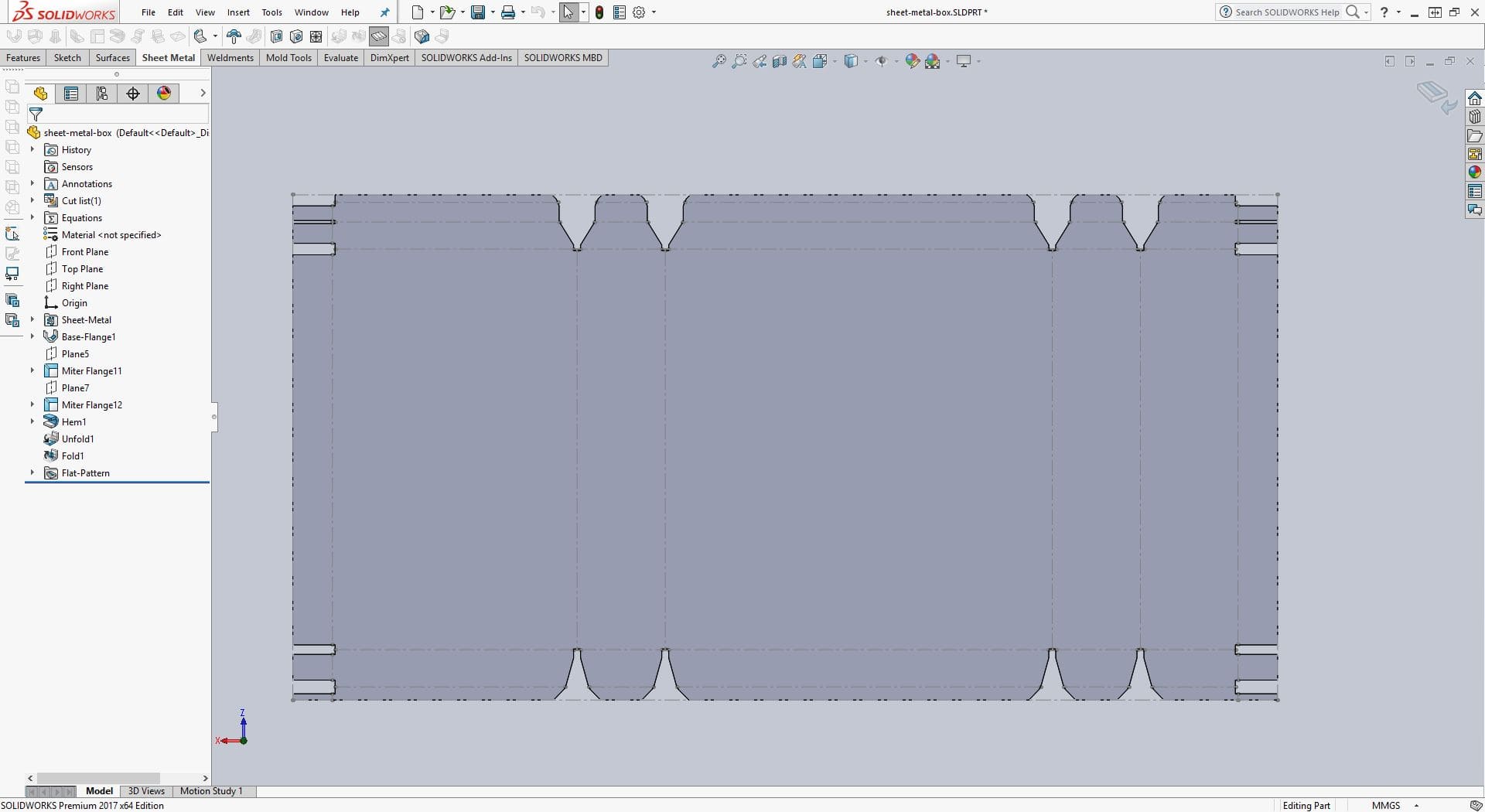The image size is (1485, 812).
Task: Click the Save icon
Action: point(478,12)
